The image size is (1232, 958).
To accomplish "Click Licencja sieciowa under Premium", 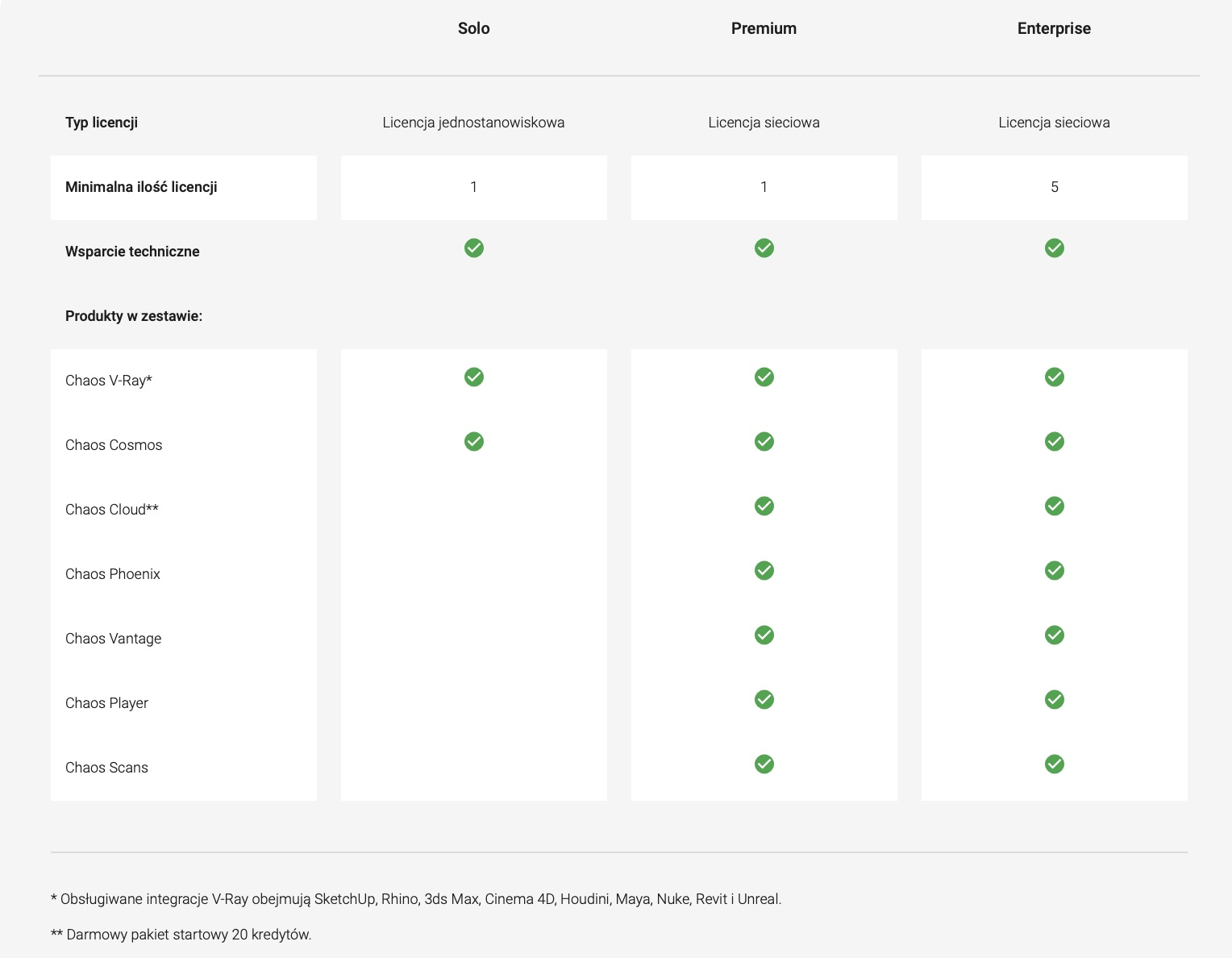I will [764, 123].
